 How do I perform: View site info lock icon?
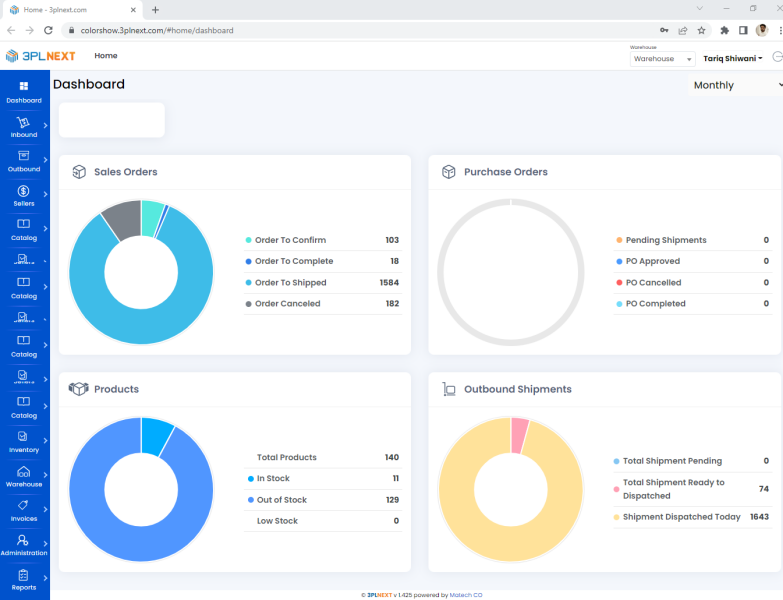coord(71,30)
